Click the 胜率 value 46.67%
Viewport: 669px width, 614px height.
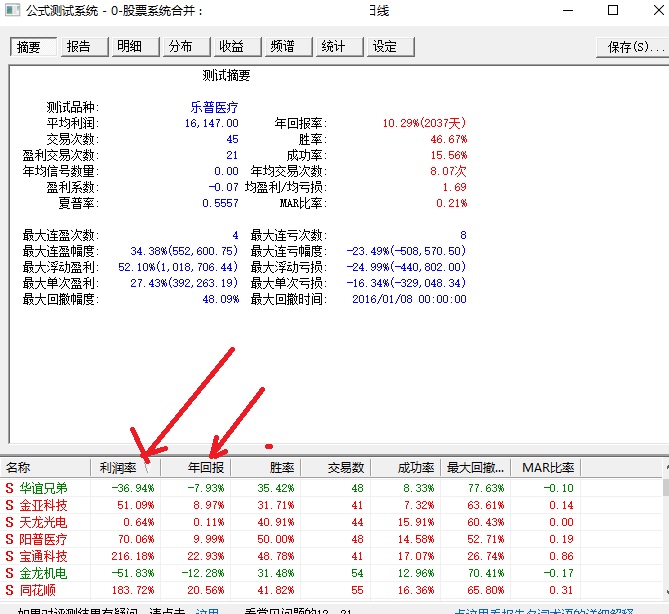[x=449, y=139]
